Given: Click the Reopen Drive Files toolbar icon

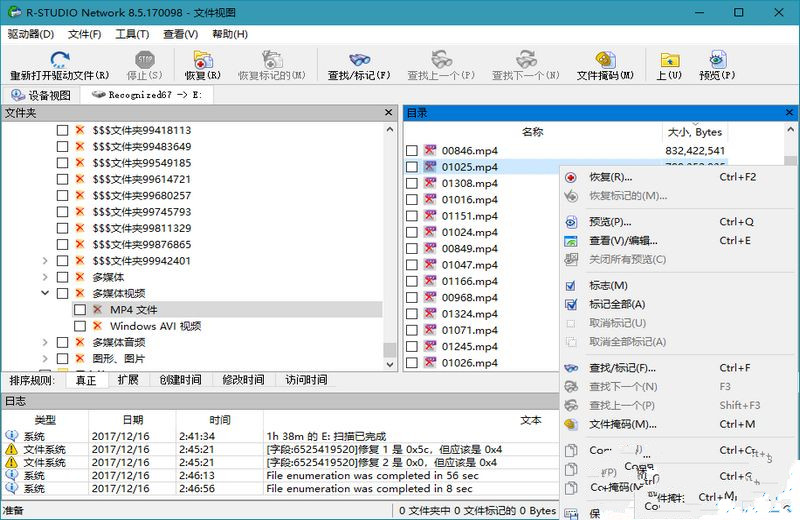Looking at the screenshot, I should pos(60,59).
